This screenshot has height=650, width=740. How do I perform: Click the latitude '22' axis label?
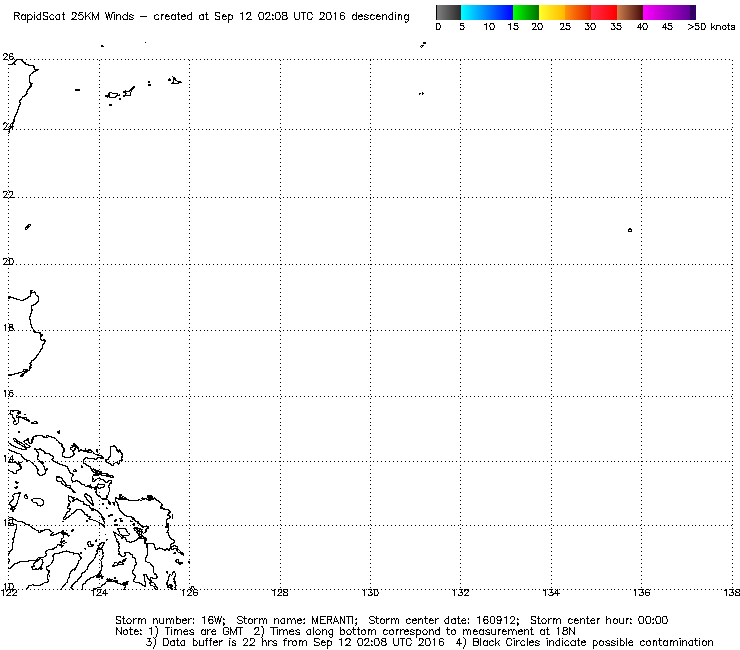(x=8, y=194)
